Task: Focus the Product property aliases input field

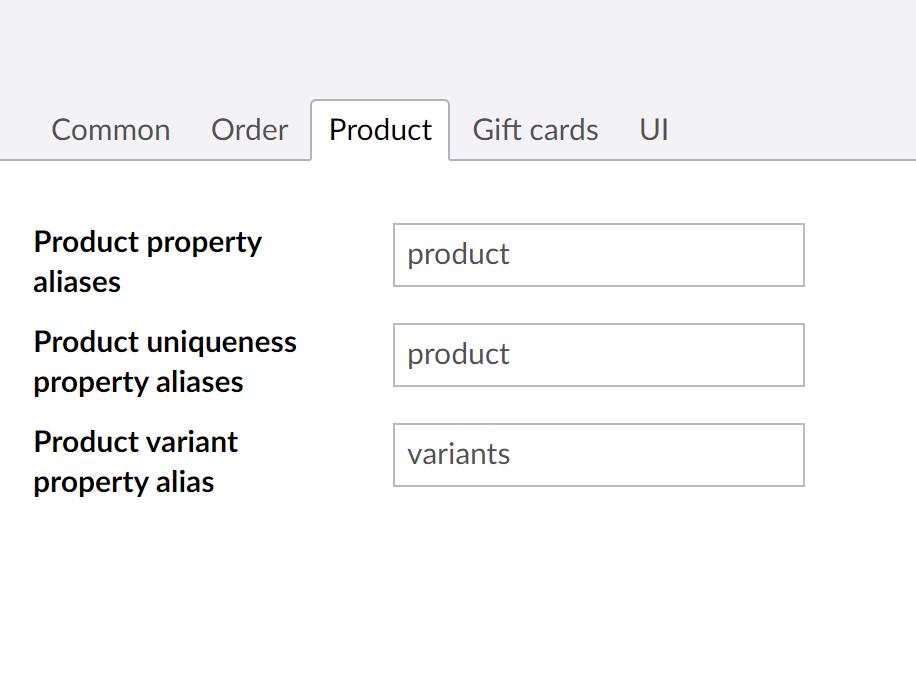Action: pos(599,255)
